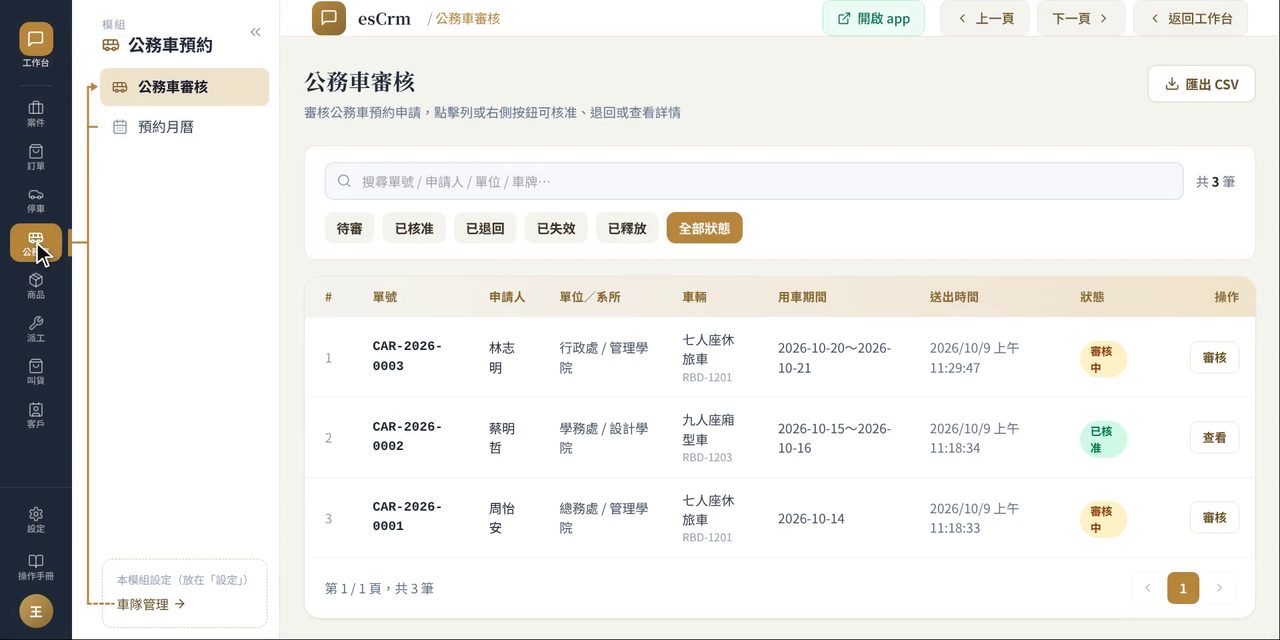Open the 叫貨 ordering module

[x=36, y=372]
